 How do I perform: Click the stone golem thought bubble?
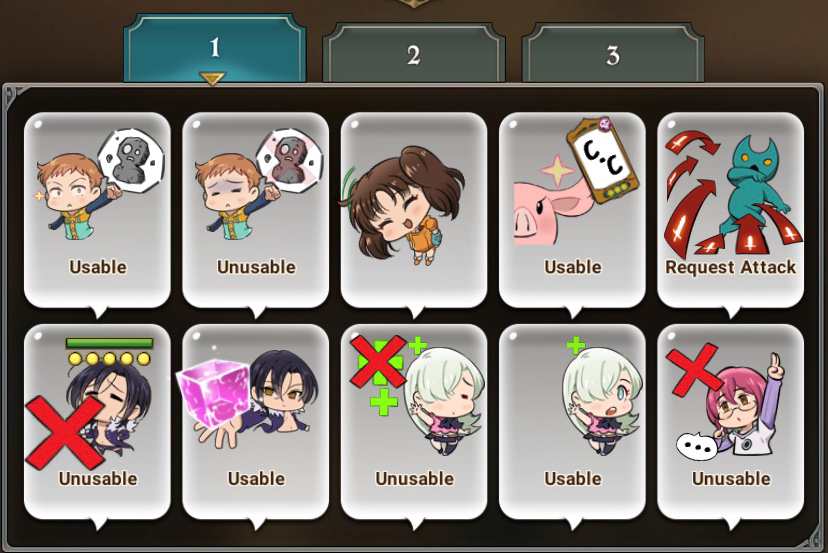point(131,157)
